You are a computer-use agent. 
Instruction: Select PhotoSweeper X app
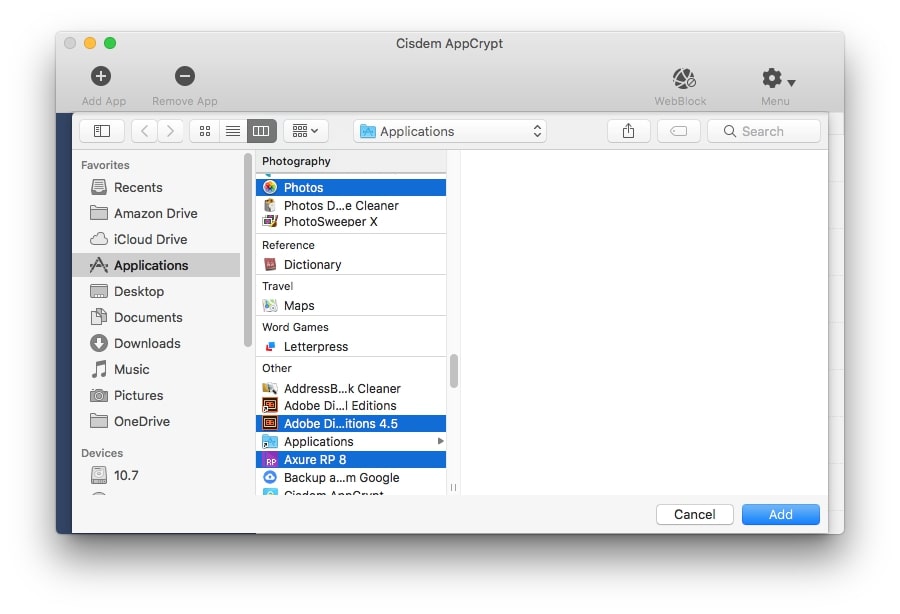(351, 221)
